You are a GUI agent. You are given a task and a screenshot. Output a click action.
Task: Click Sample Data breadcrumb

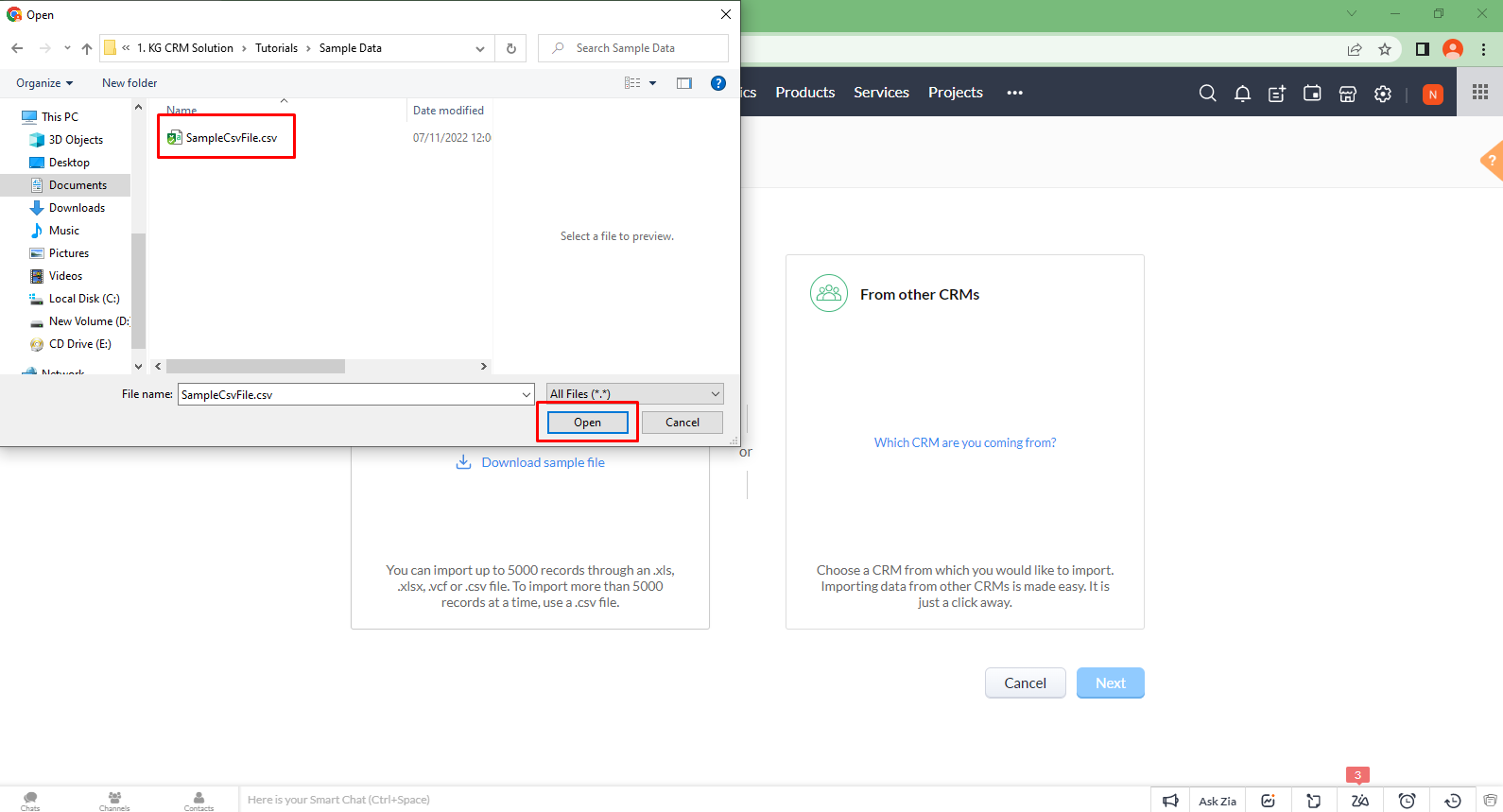(351, 48)
